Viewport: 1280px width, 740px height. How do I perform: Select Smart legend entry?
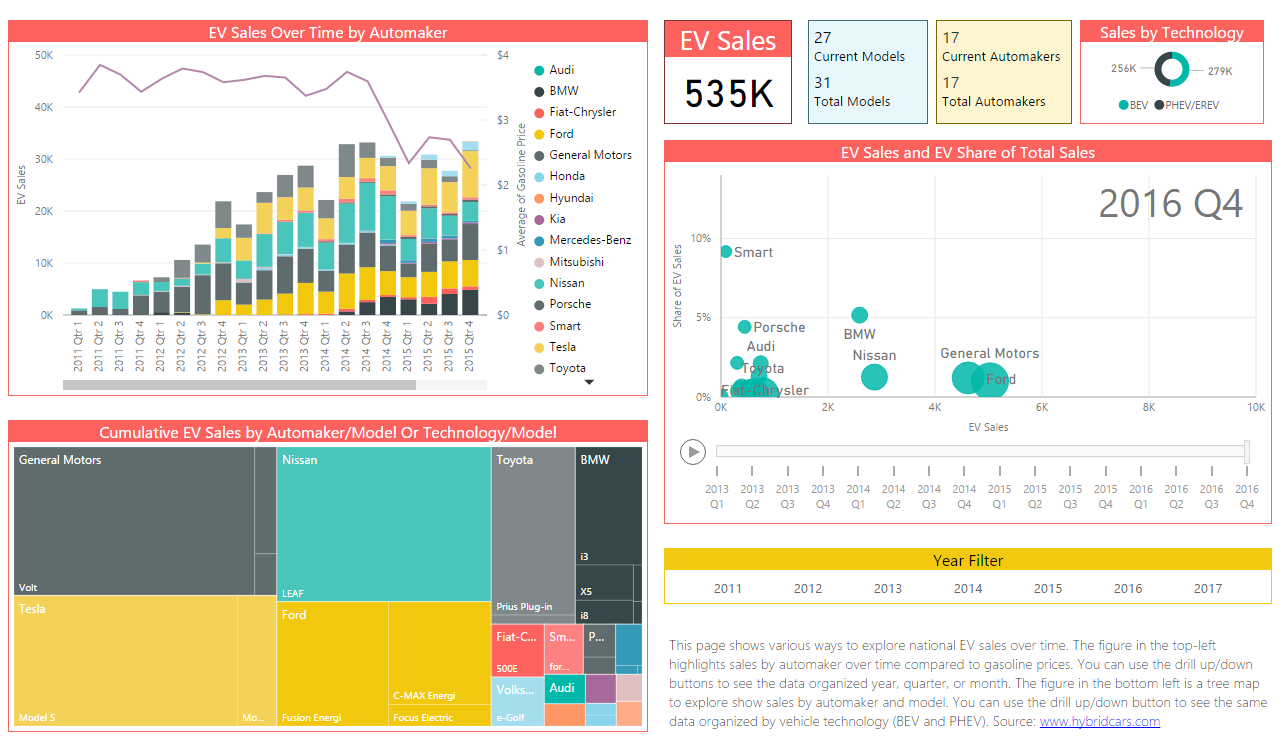click(x=558, y=326)
